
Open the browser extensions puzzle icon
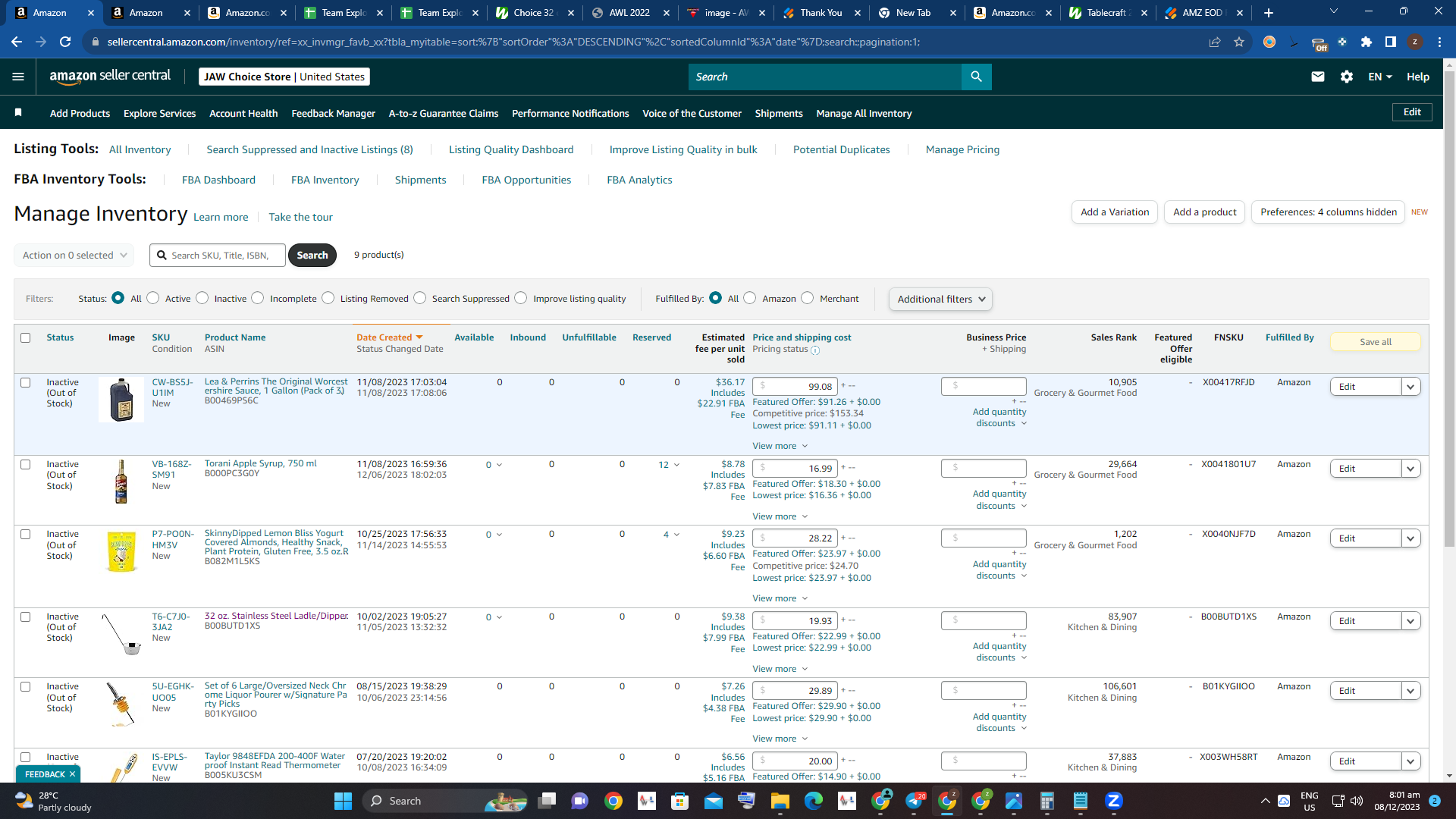1367,42
